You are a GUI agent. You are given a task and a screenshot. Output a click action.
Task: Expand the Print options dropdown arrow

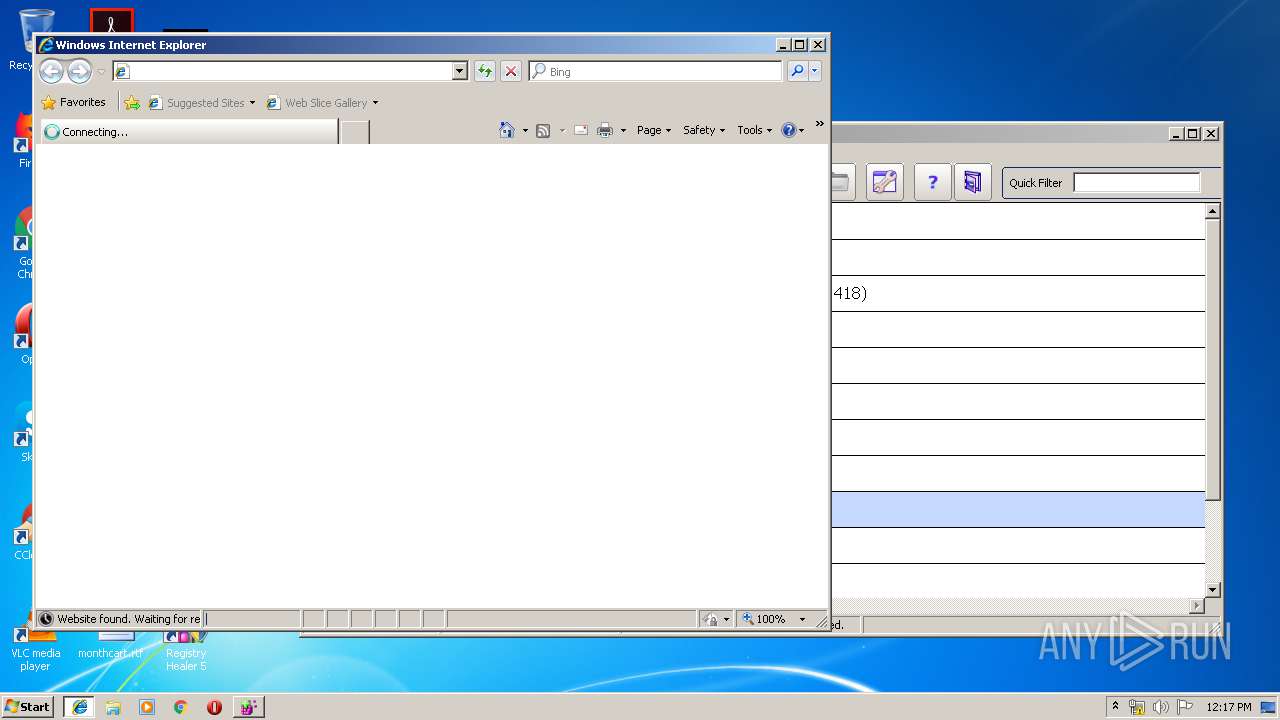[x=623, y=130]
